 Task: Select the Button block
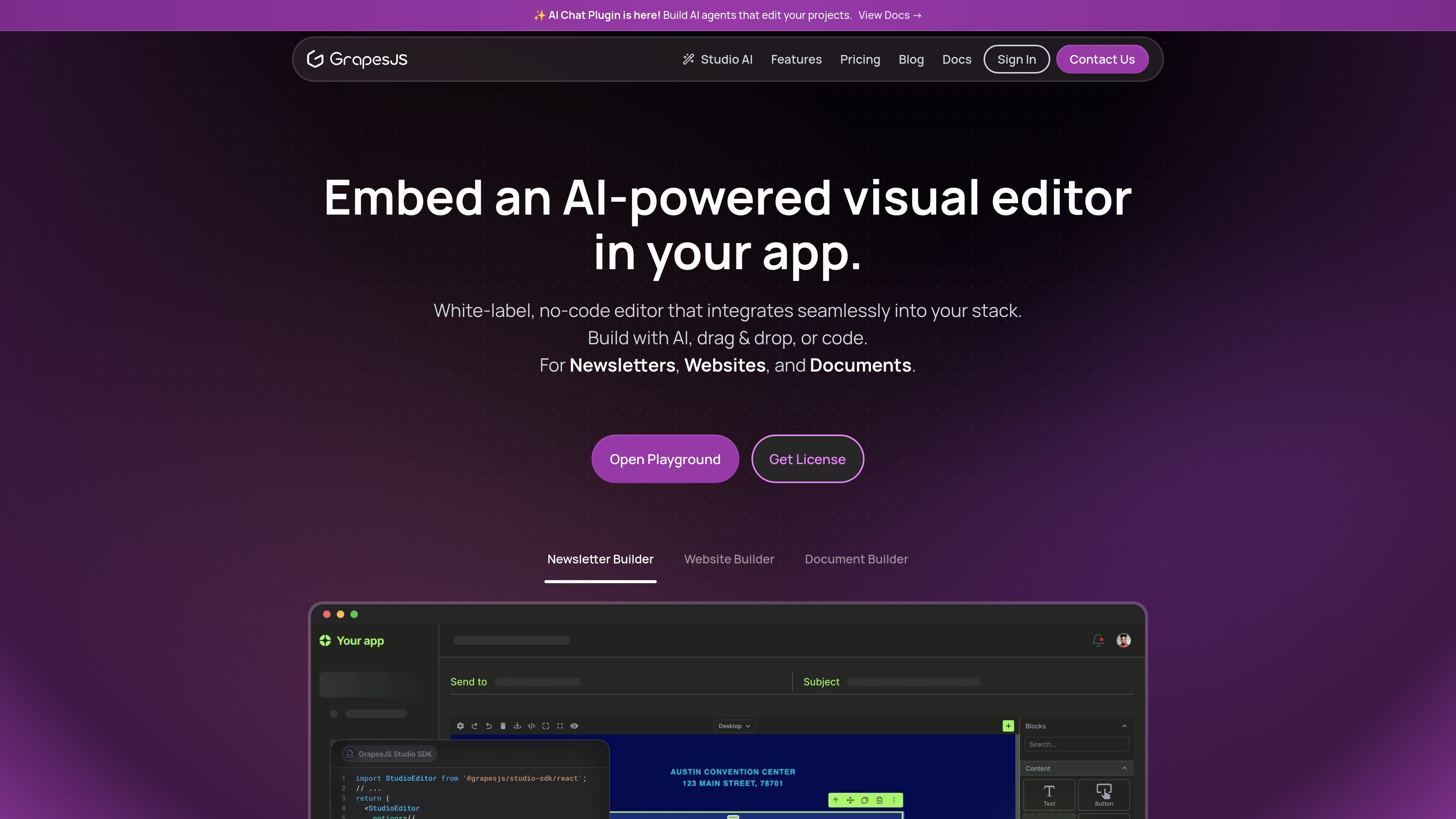[1104, 795]
